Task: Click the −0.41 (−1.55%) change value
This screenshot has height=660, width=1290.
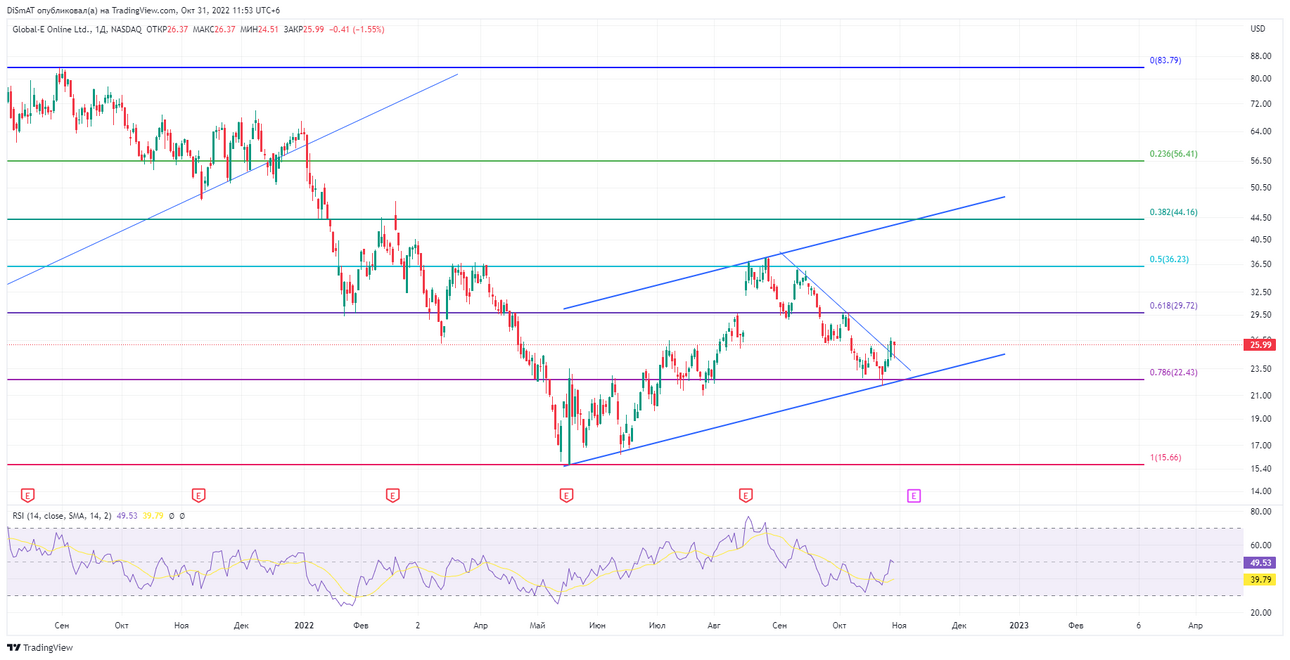Action: point(358,29)
